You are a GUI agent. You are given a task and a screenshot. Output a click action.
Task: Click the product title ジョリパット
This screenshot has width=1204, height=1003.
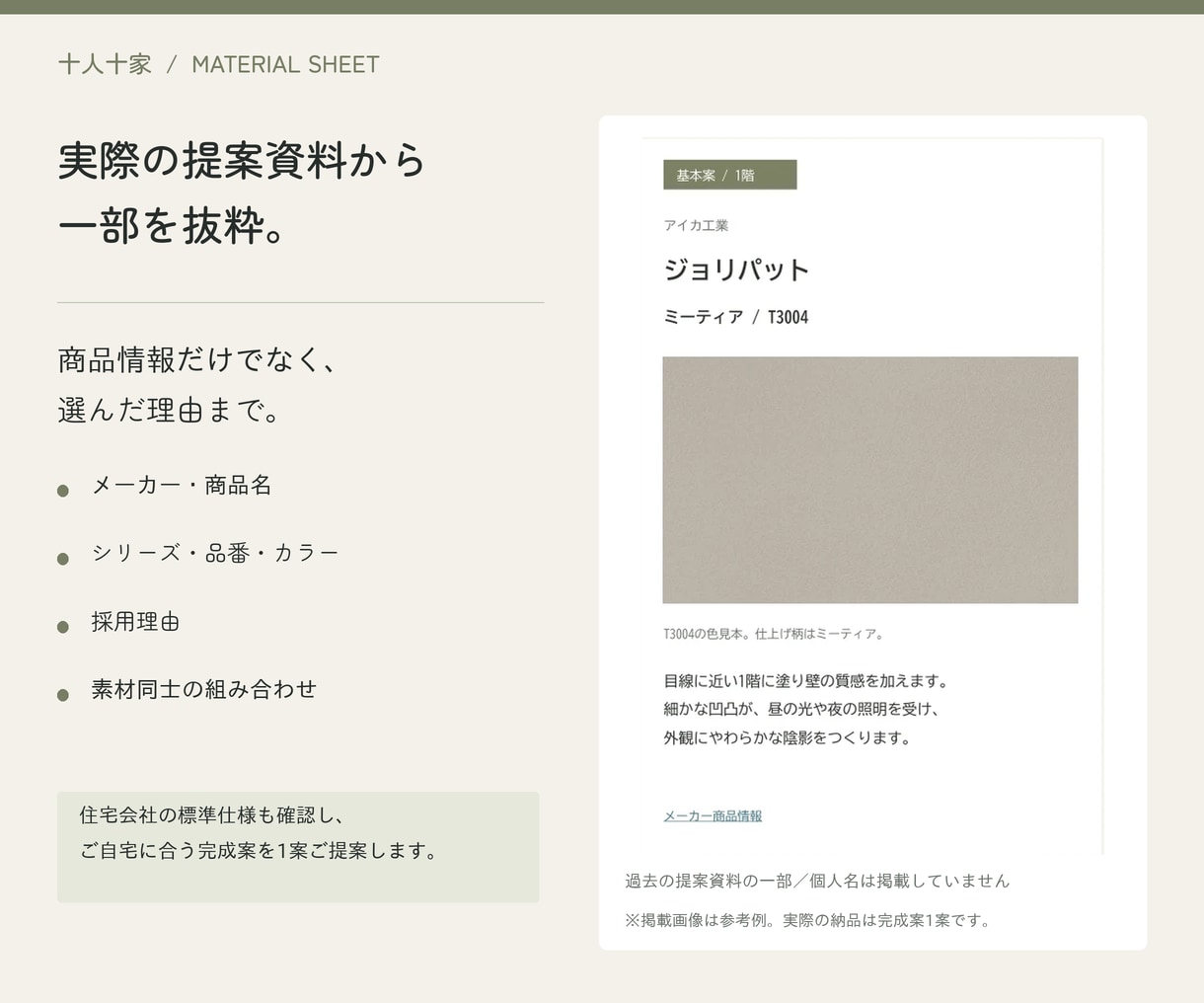[736, 269]
